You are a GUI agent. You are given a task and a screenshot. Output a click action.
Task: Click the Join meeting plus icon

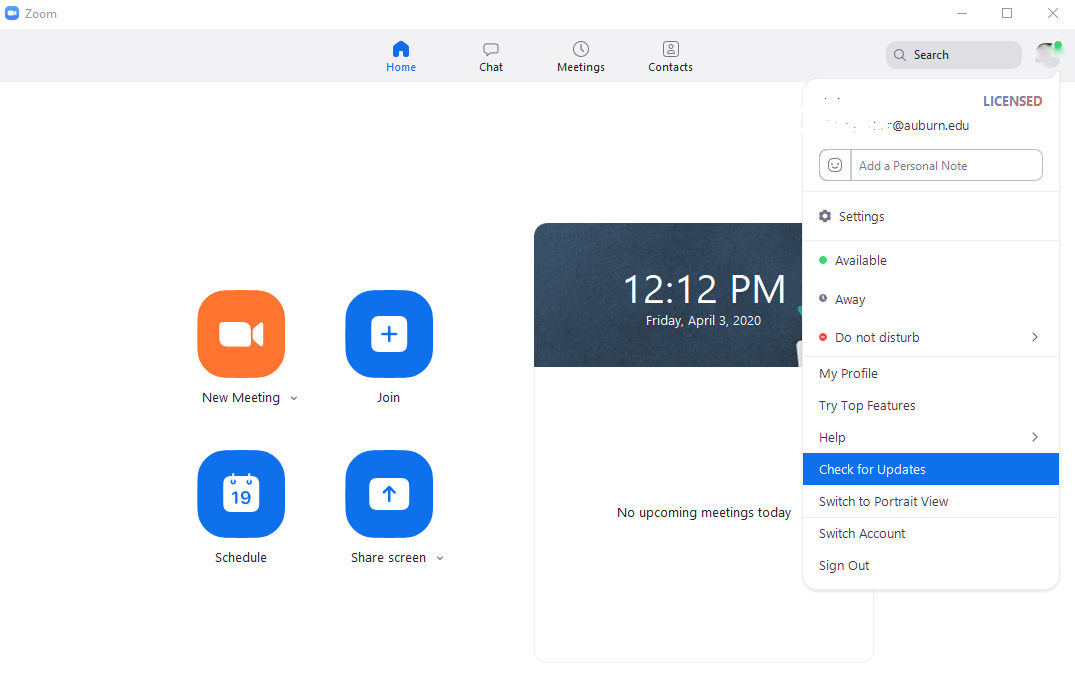pyautogui.click(x=389, y=334)
